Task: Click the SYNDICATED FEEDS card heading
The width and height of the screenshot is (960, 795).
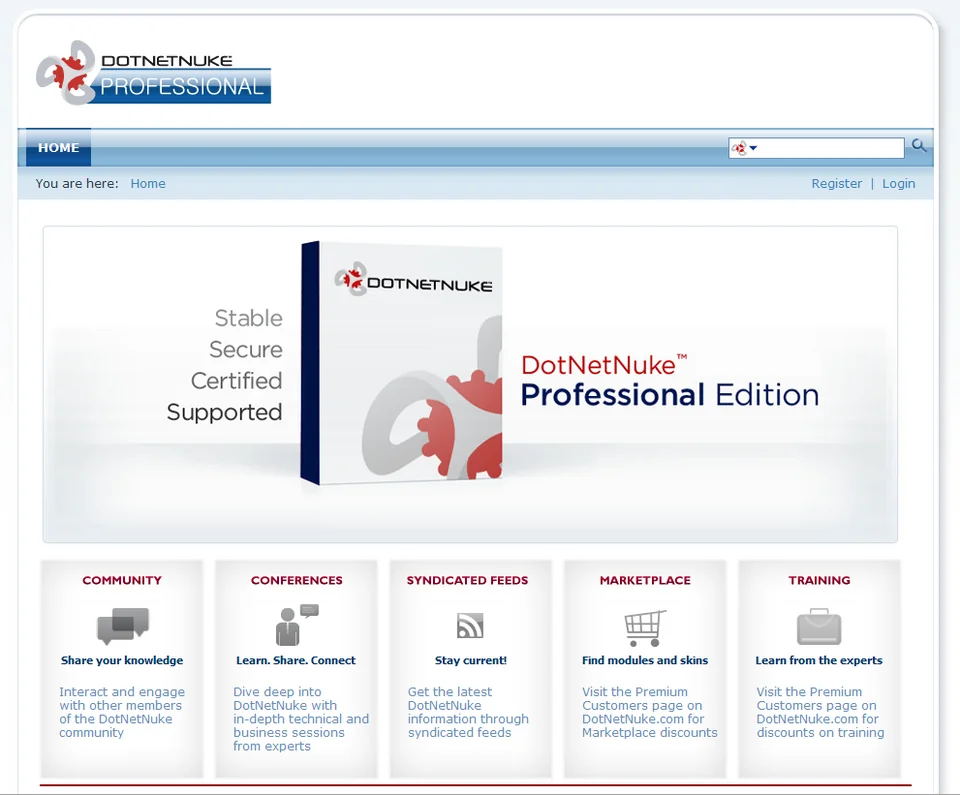Action: pyautogui.click(x=467, y=580)
